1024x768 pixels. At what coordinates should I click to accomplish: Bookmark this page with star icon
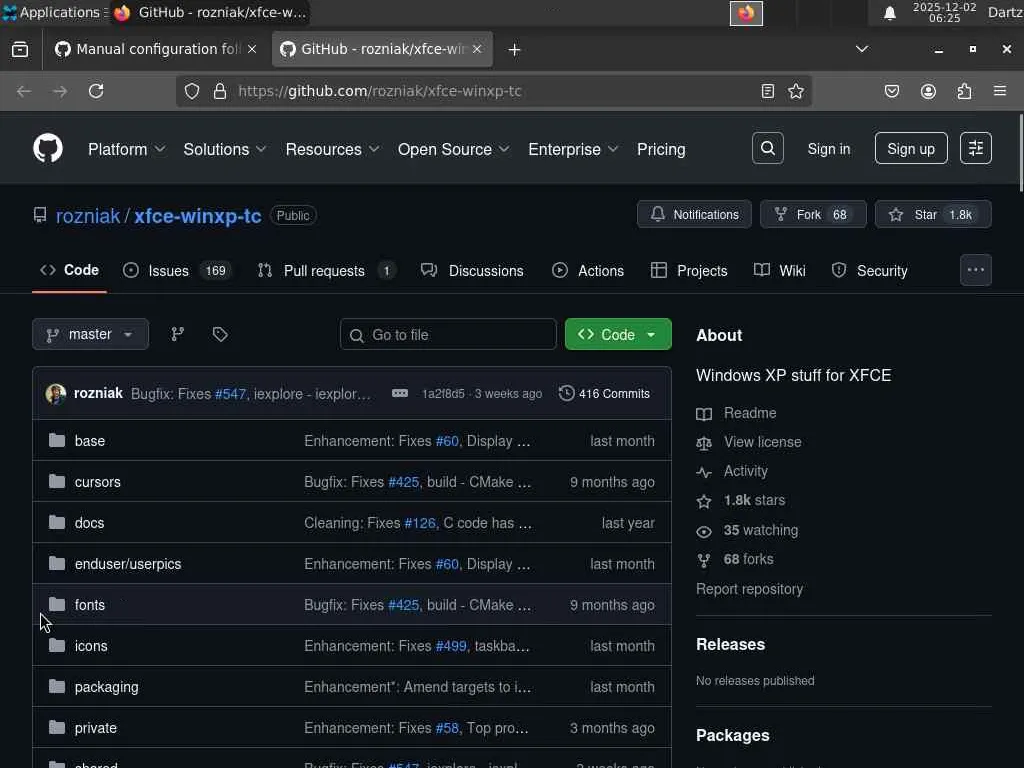[795, 91]
